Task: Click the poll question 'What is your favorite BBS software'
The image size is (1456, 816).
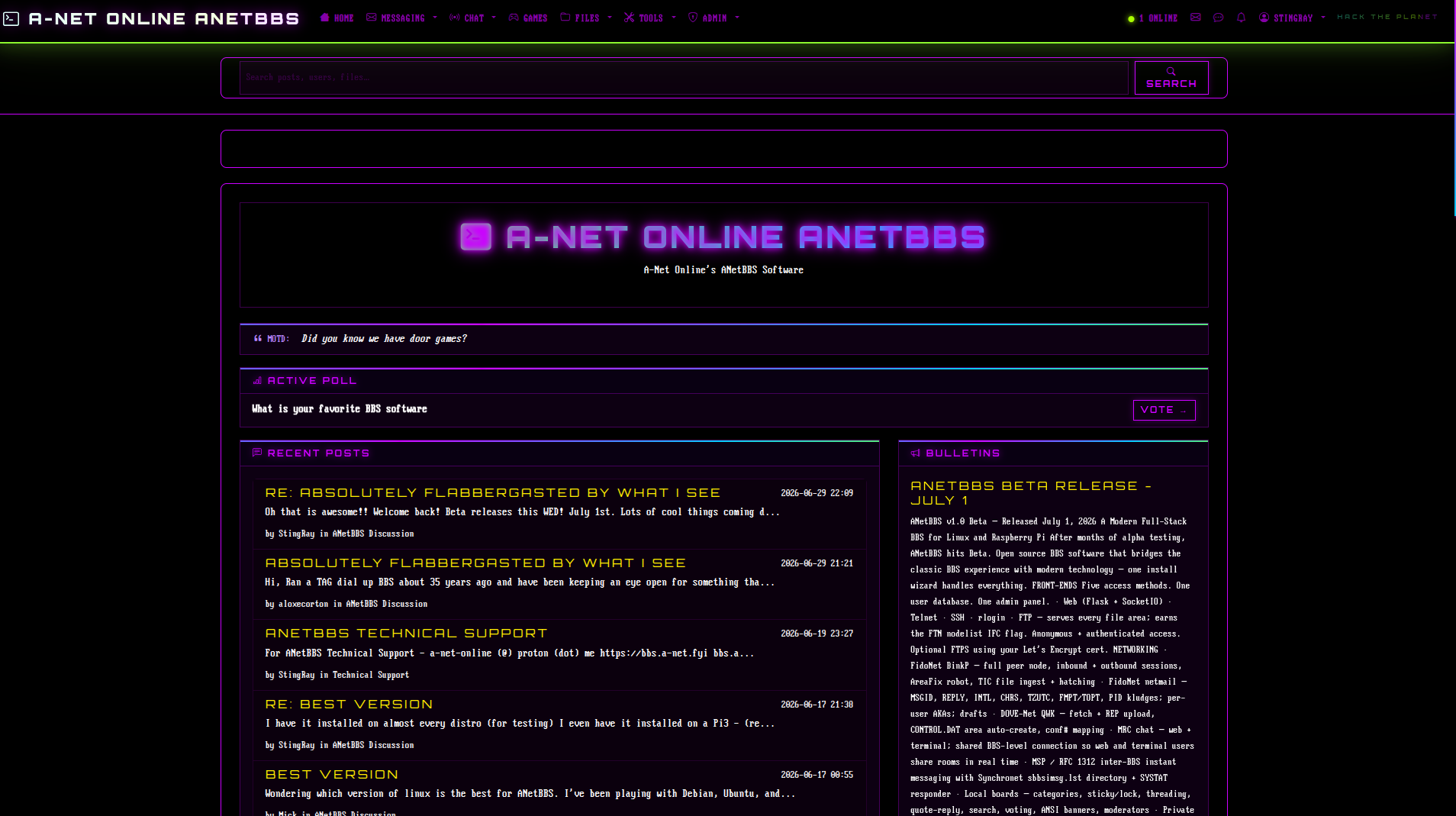Action: coord(340,409)
